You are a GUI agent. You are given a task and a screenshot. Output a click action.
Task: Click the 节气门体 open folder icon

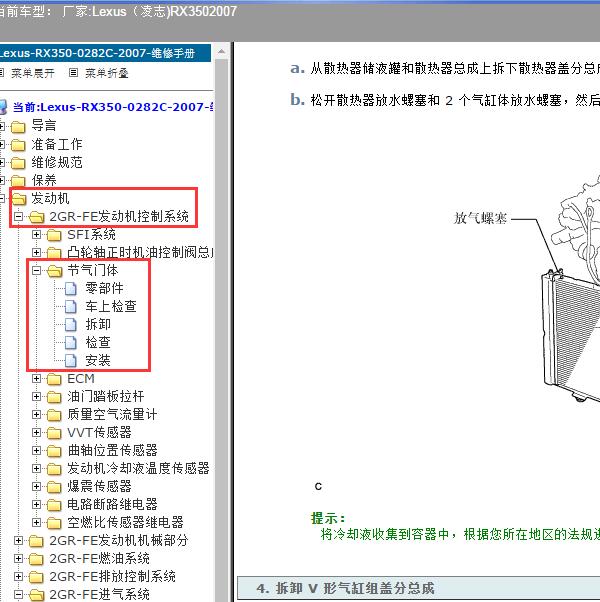coord(55,271)
